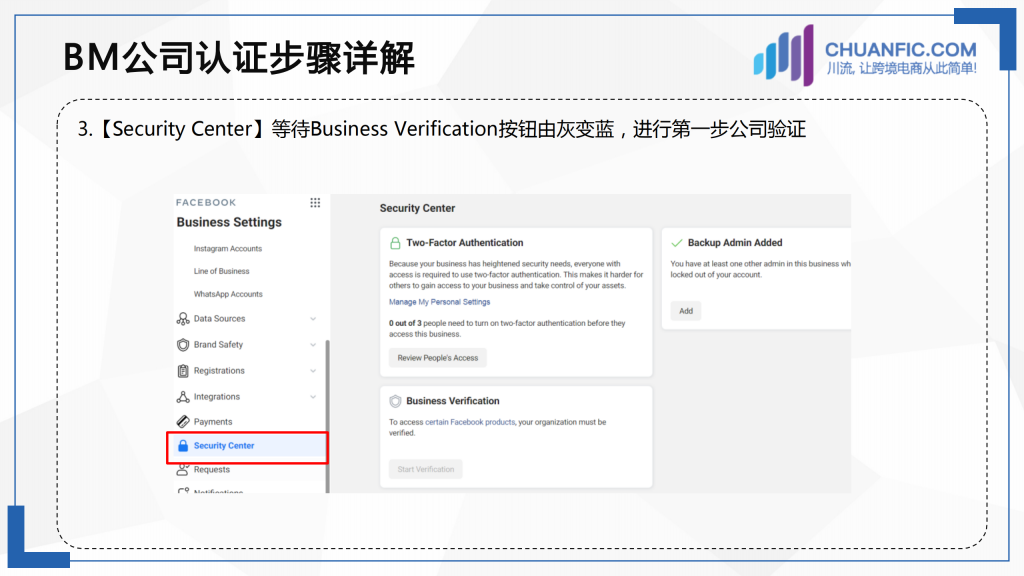The width and height of the screenshot is (1024, 576).
Task: Open the Facebook apps grid menu icon
Action: pyautogui.click(x=315, y=202)
